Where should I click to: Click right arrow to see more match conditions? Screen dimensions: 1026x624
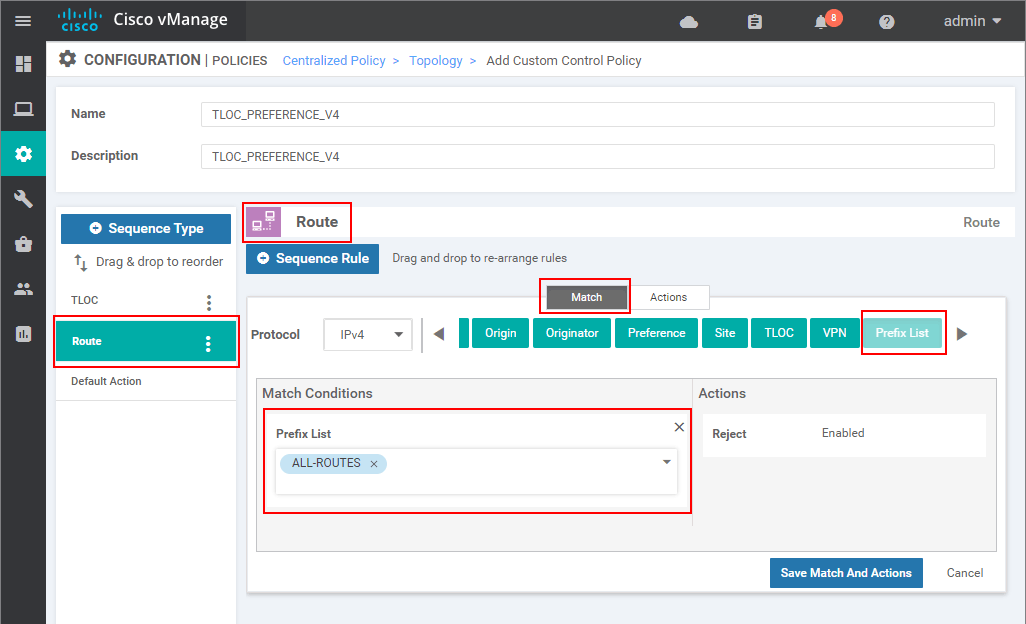tap(961, 334)
